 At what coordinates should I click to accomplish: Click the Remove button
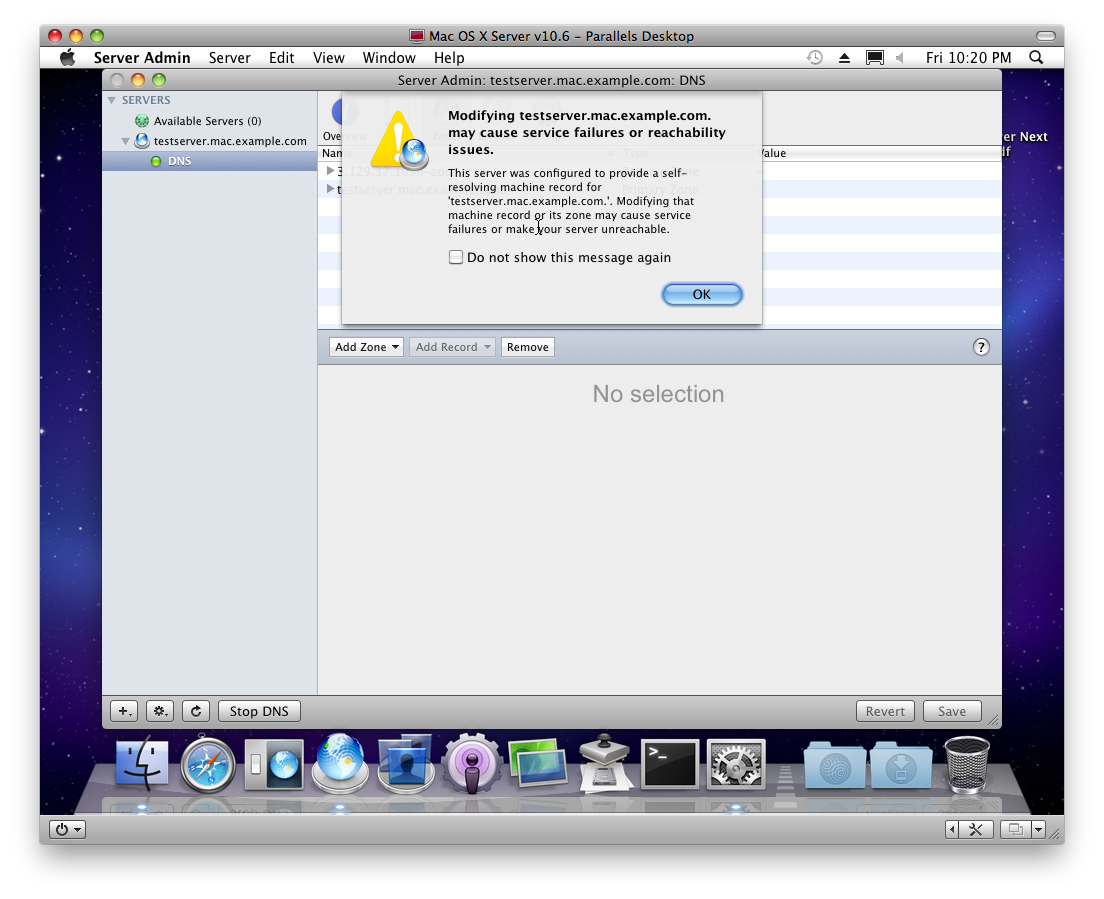click(x=527, y=347)
